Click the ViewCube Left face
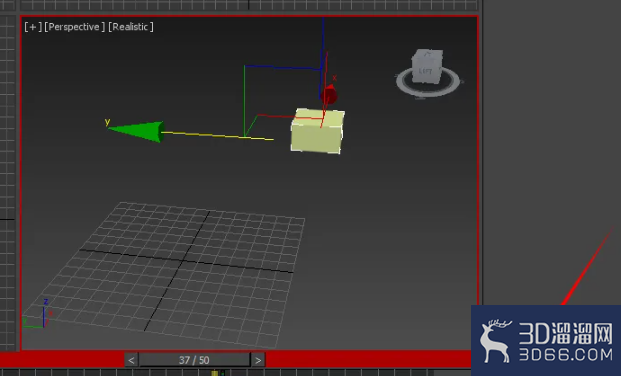The image size is (621, 376). (x=426, y=70)
